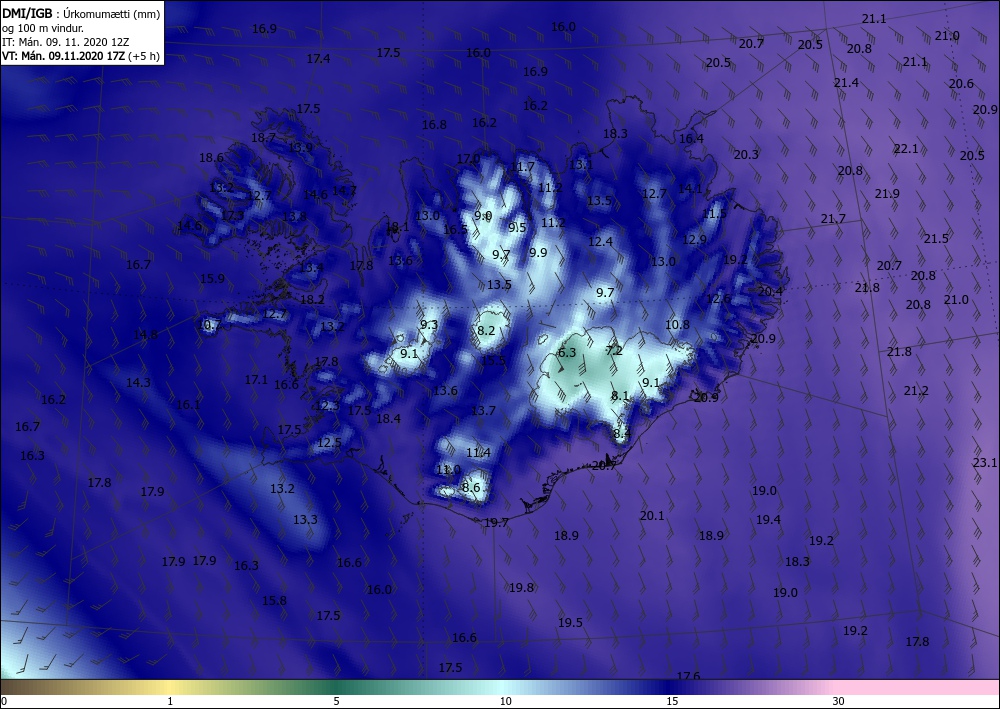Click the '(+5 h)' forecast offset text
This screenshot has width=1000, height=709.
coord(144,56)
